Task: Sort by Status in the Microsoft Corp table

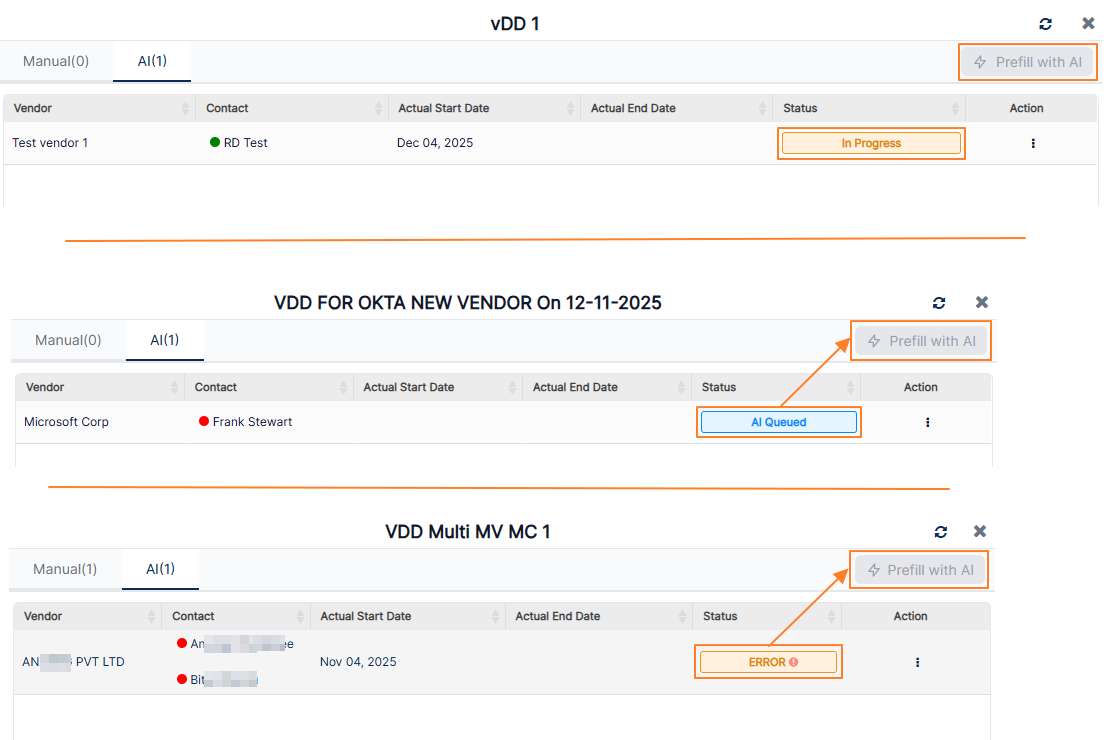Action: tap(851, 387)
